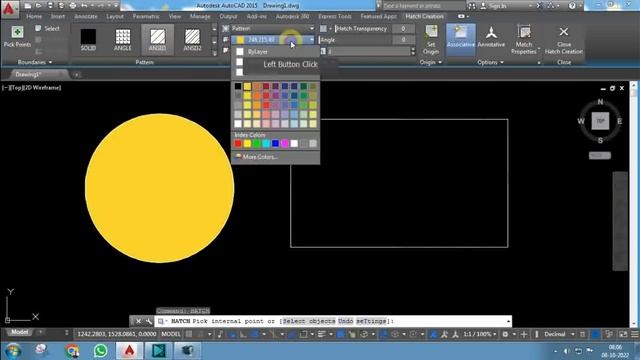
Task: Click the hatch pattern scale field
Action: coord(368,51)
